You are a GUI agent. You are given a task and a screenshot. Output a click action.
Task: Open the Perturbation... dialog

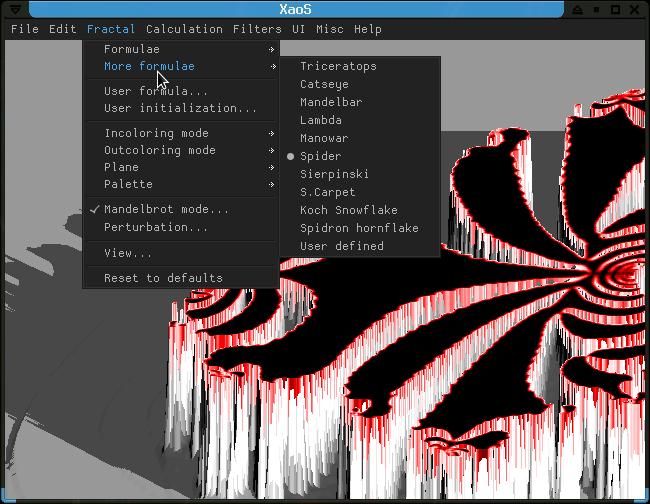[x=156, y=227]
